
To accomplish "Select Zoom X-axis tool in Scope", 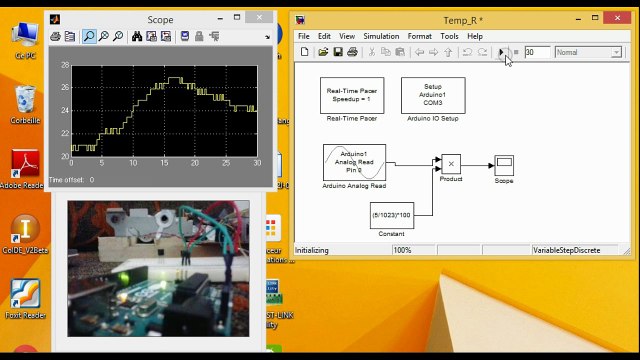I will [104, 37].
